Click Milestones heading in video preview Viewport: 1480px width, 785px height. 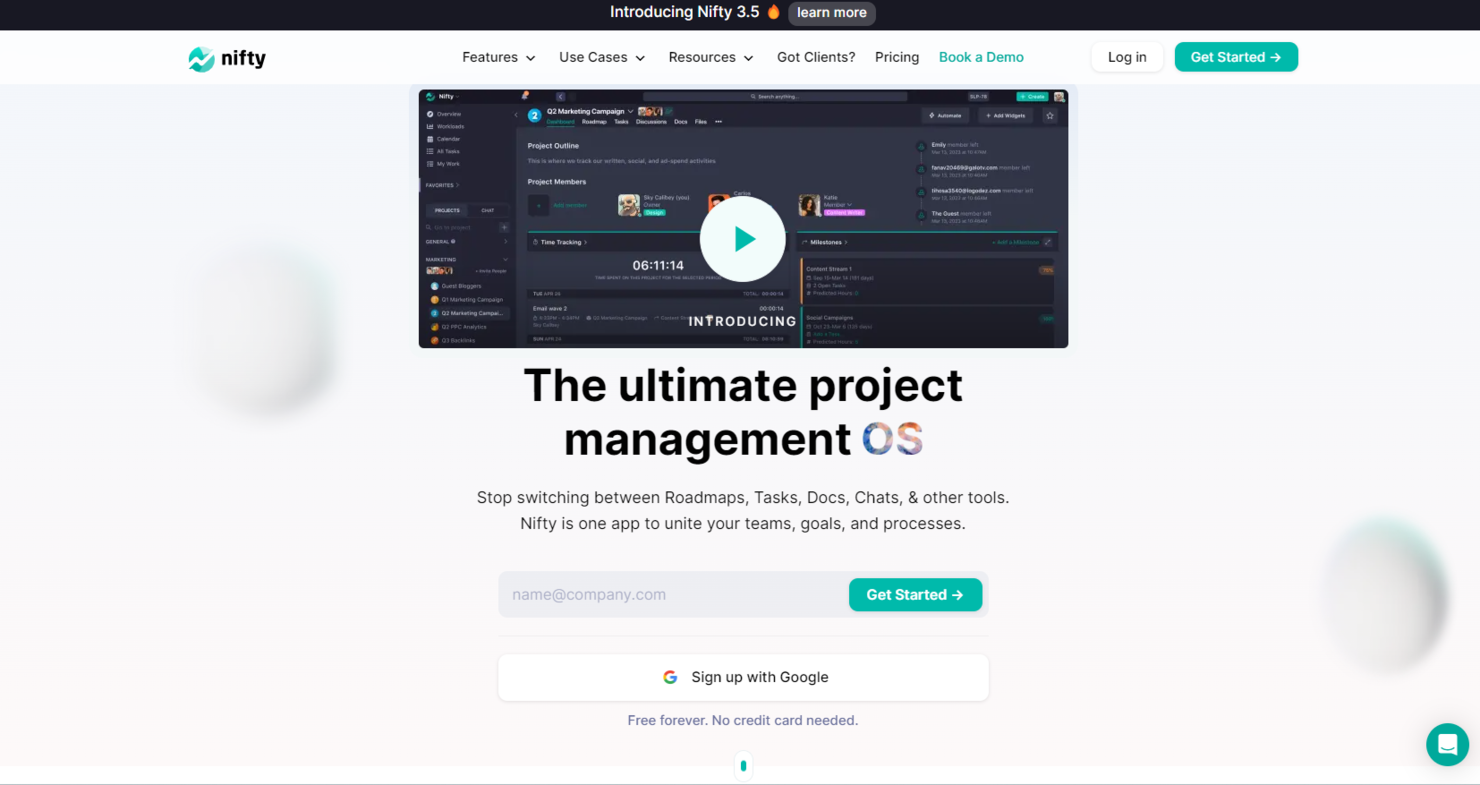(x=827, y=242)
